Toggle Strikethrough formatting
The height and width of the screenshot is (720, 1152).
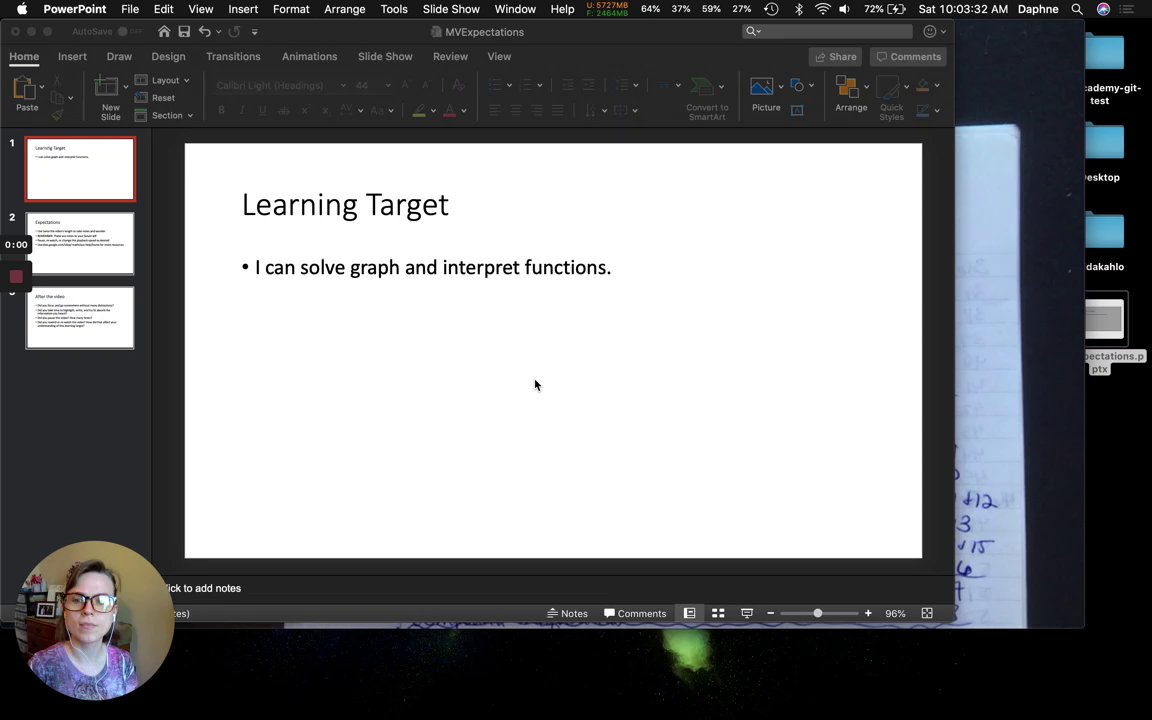point(284,110)
